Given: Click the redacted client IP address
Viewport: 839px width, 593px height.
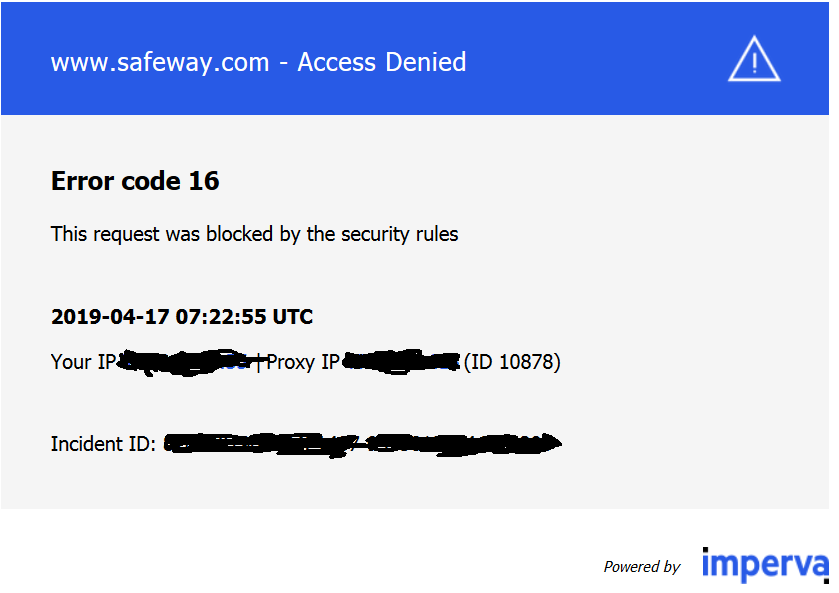Looking at the screenshot, I should (x=185, y=362).
